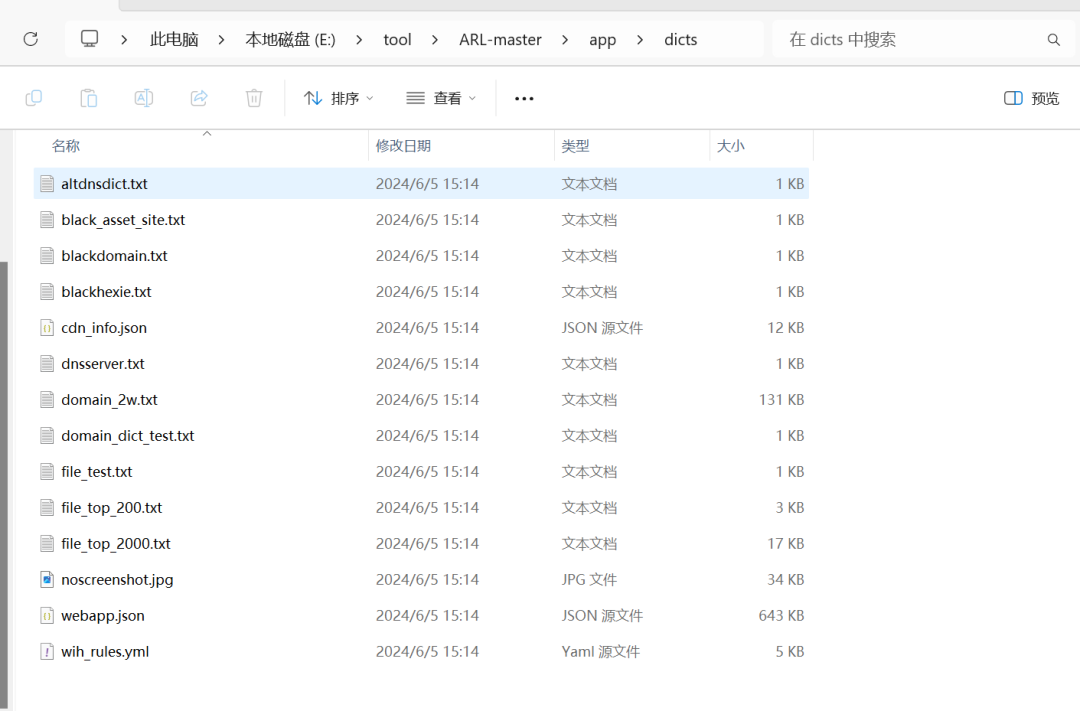Viewport: 1080px width, 711px height.
Task: Click the search magnifier icon
Action: [1053, 40]
